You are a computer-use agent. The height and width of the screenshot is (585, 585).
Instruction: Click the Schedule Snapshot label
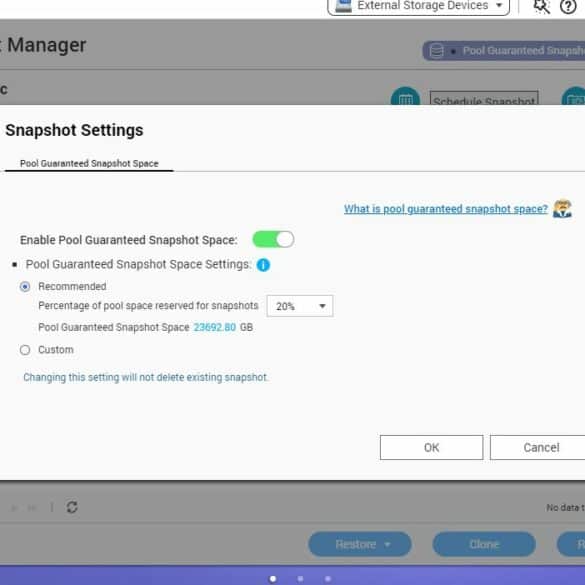(484, 98)
